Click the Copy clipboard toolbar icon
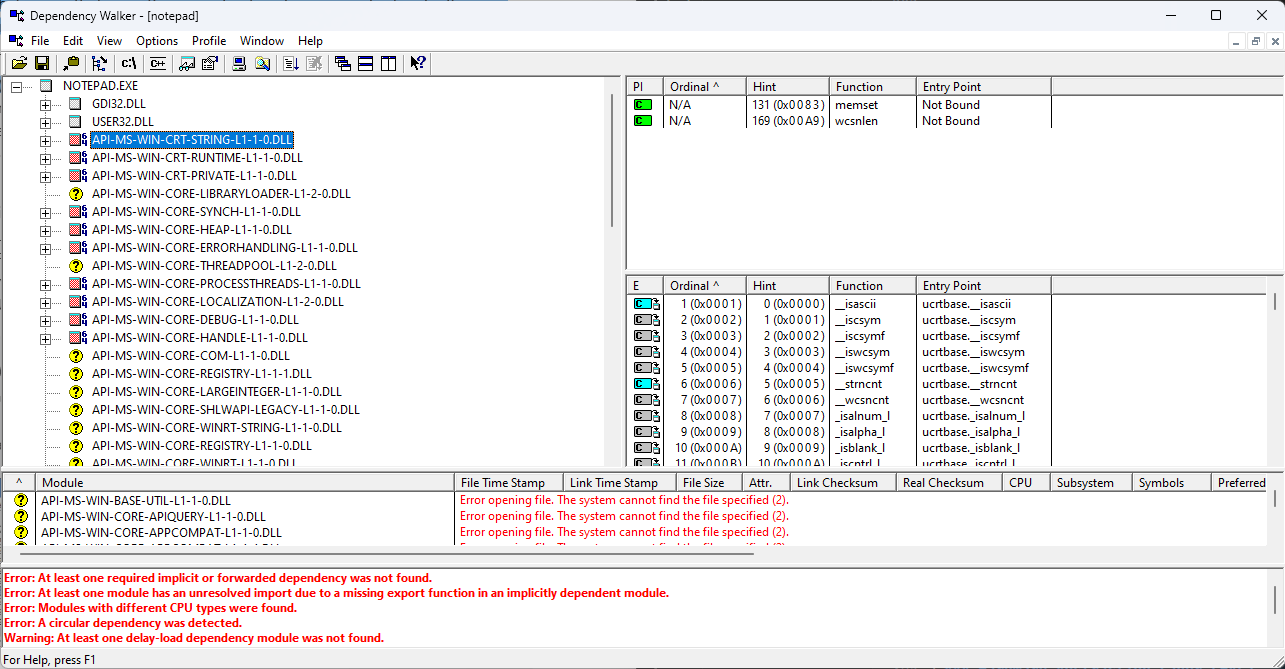The image size is (1285, 669). click(71, 63)
